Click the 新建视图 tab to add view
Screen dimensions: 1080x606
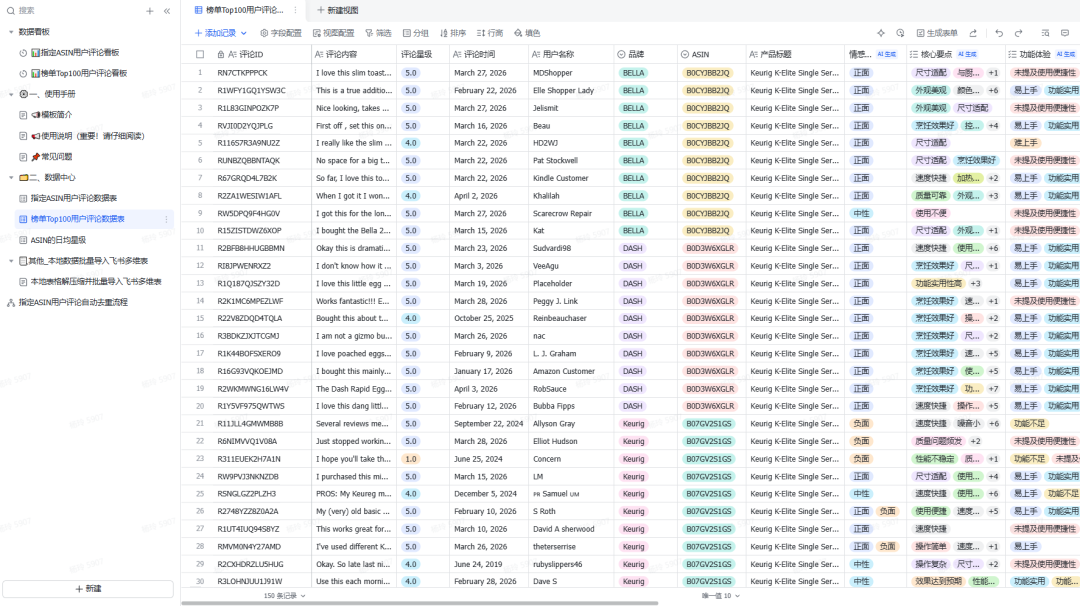(x=337, y=10)
